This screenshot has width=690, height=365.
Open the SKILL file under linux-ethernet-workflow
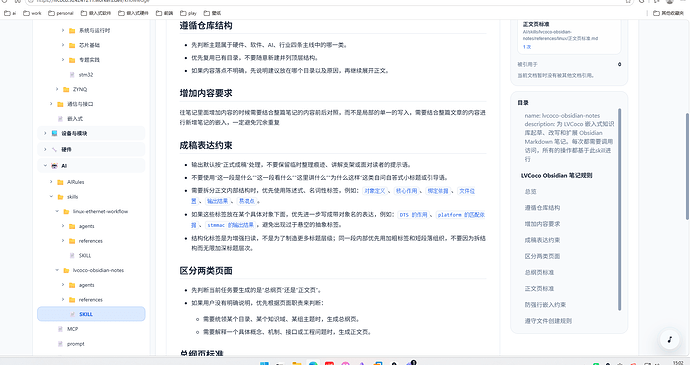click(x=85, y=255)
